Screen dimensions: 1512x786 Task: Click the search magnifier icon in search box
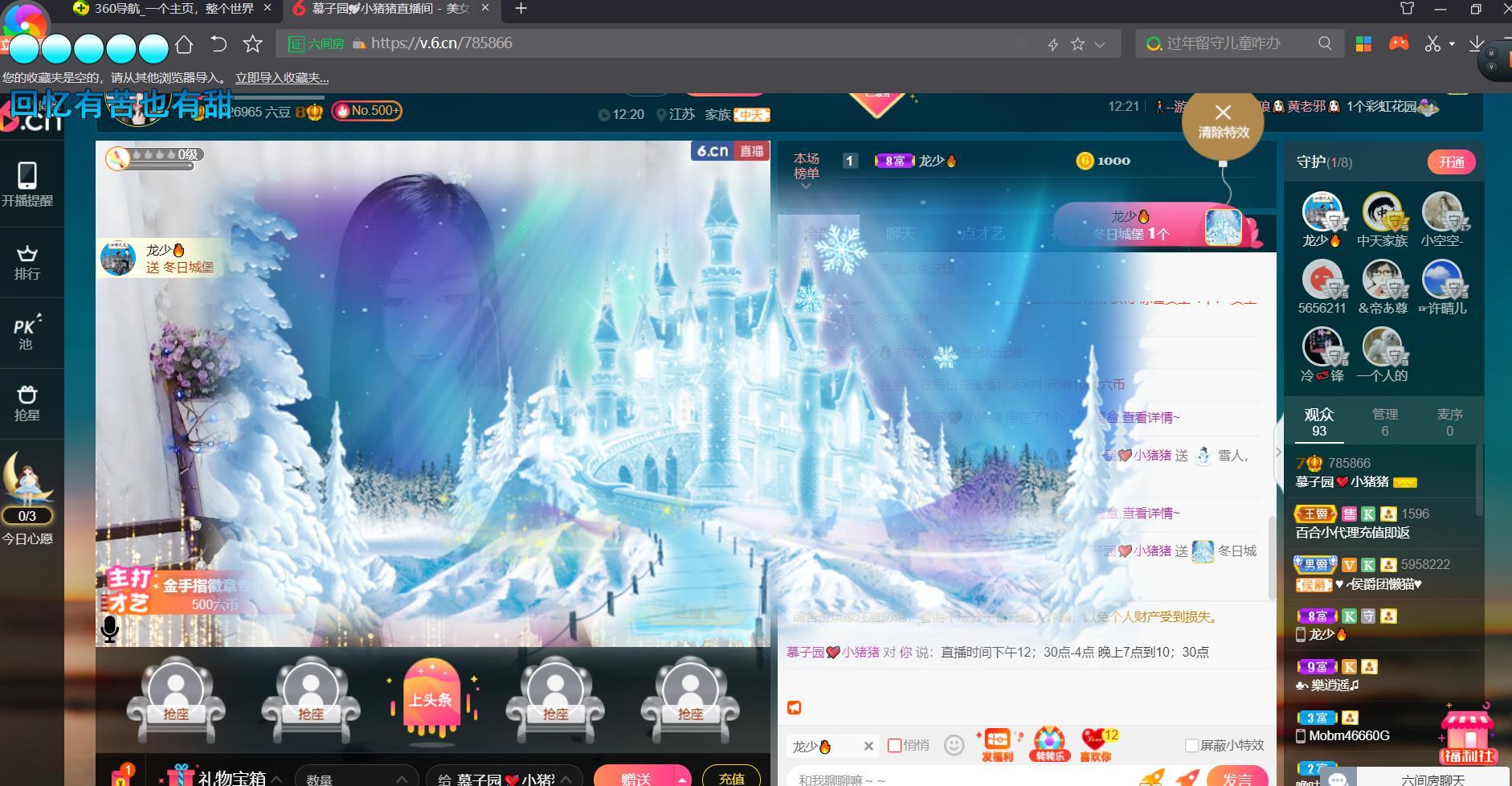[x=1325, y=43]
